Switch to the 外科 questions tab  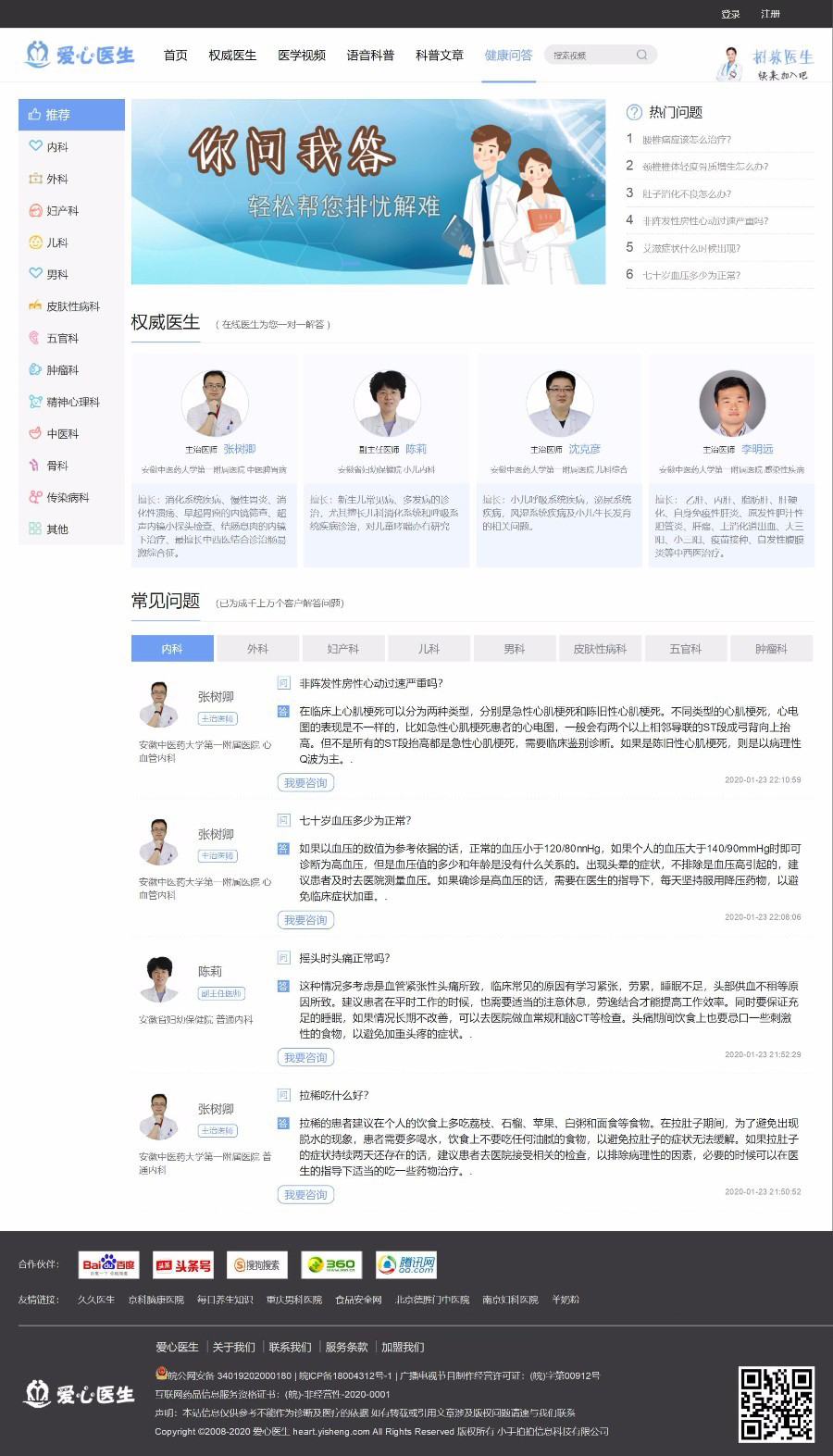pos(257,649)
